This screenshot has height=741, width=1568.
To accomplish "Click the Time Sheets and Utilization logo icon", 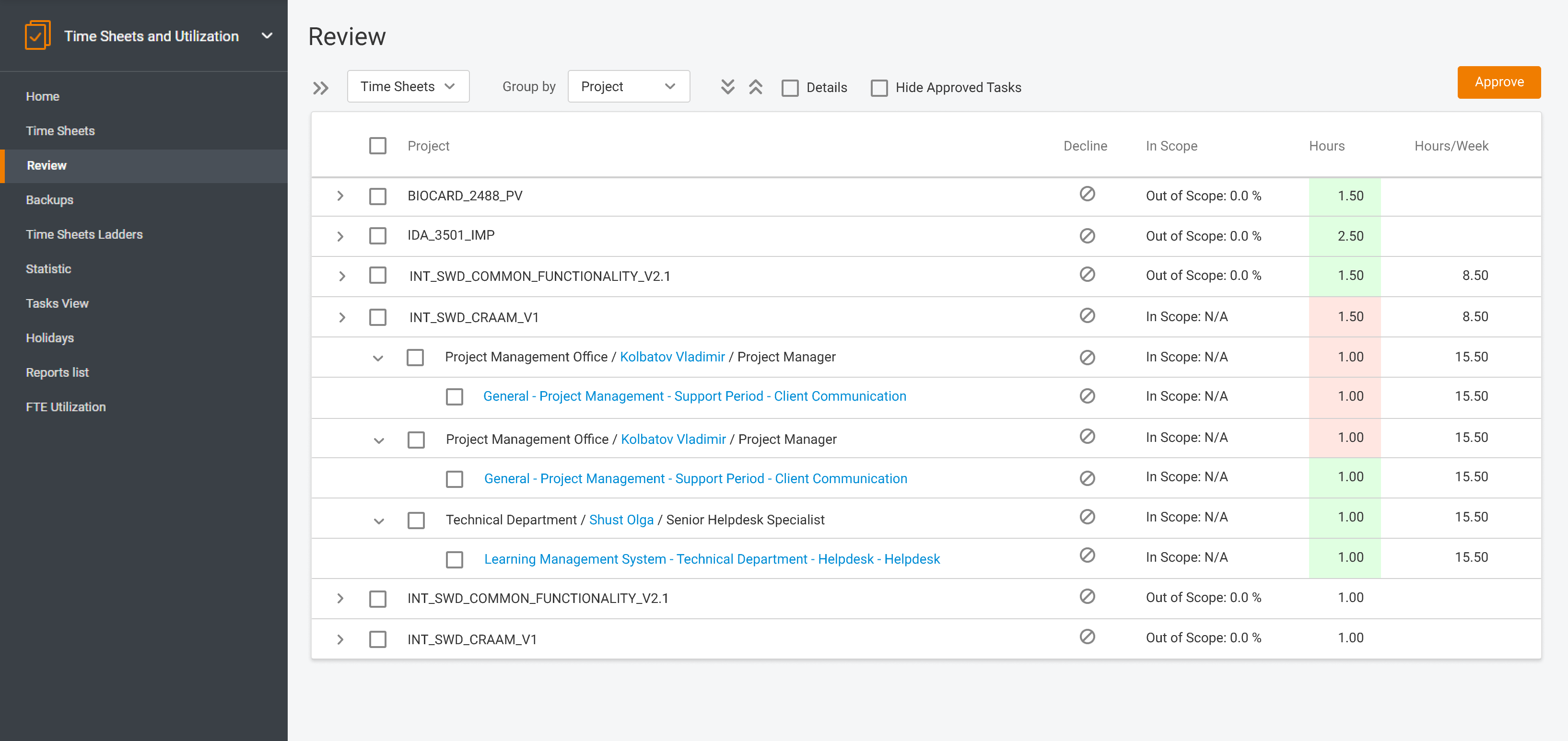I will (x=37, y=35).
